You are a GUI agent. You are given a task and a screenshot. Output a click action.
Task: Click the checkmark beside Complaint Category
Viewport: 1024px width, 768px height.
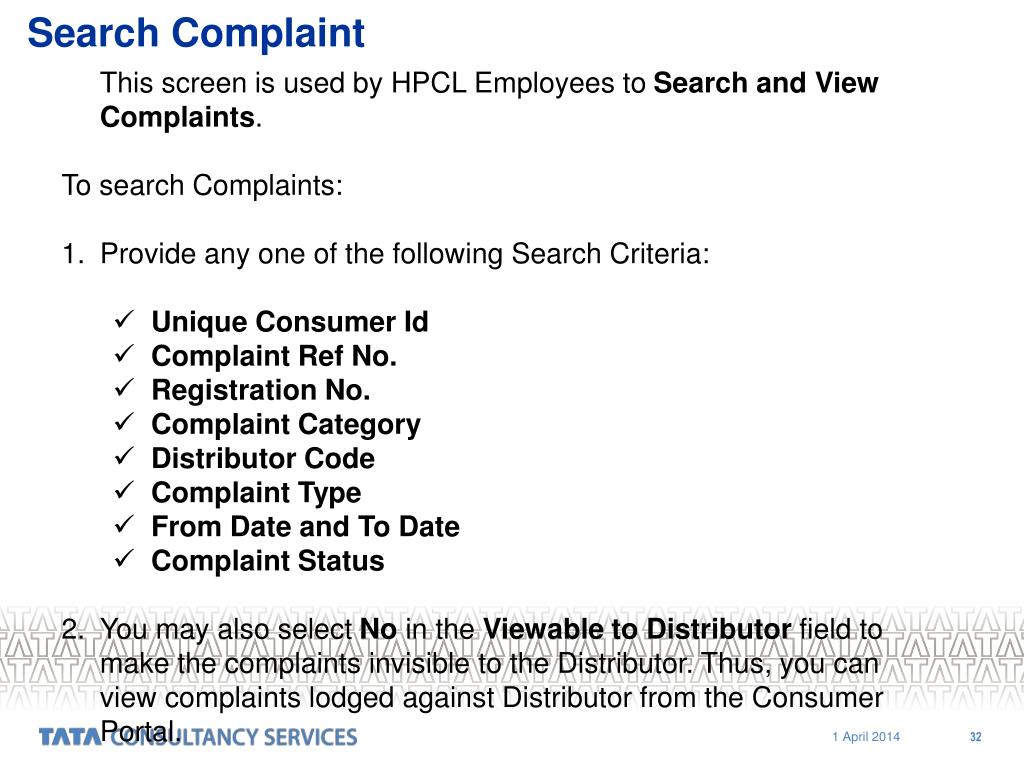tap(124, 423)
